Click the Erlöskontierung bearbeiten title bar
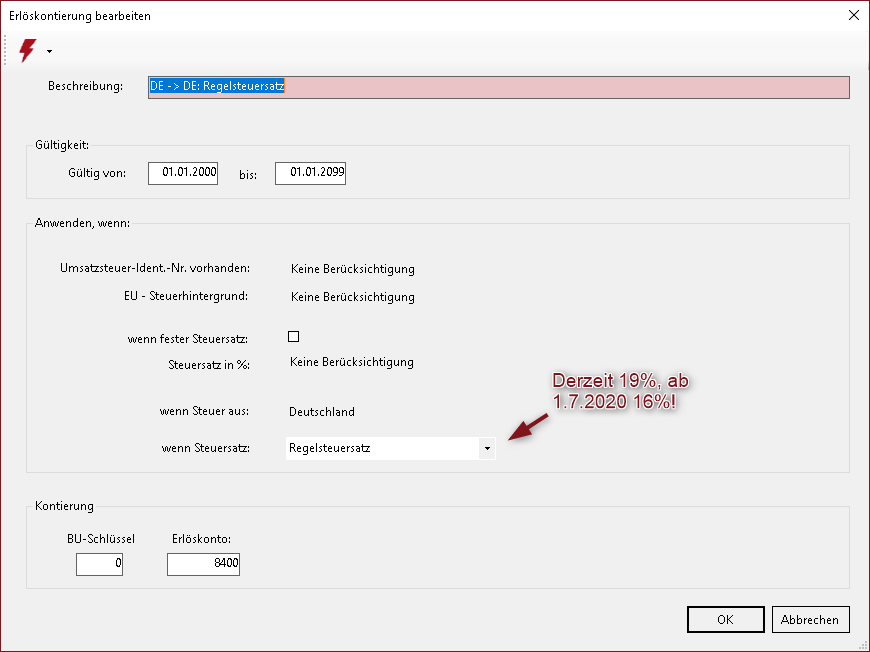This screenshot has width=870, height=652. pos(400,15)
